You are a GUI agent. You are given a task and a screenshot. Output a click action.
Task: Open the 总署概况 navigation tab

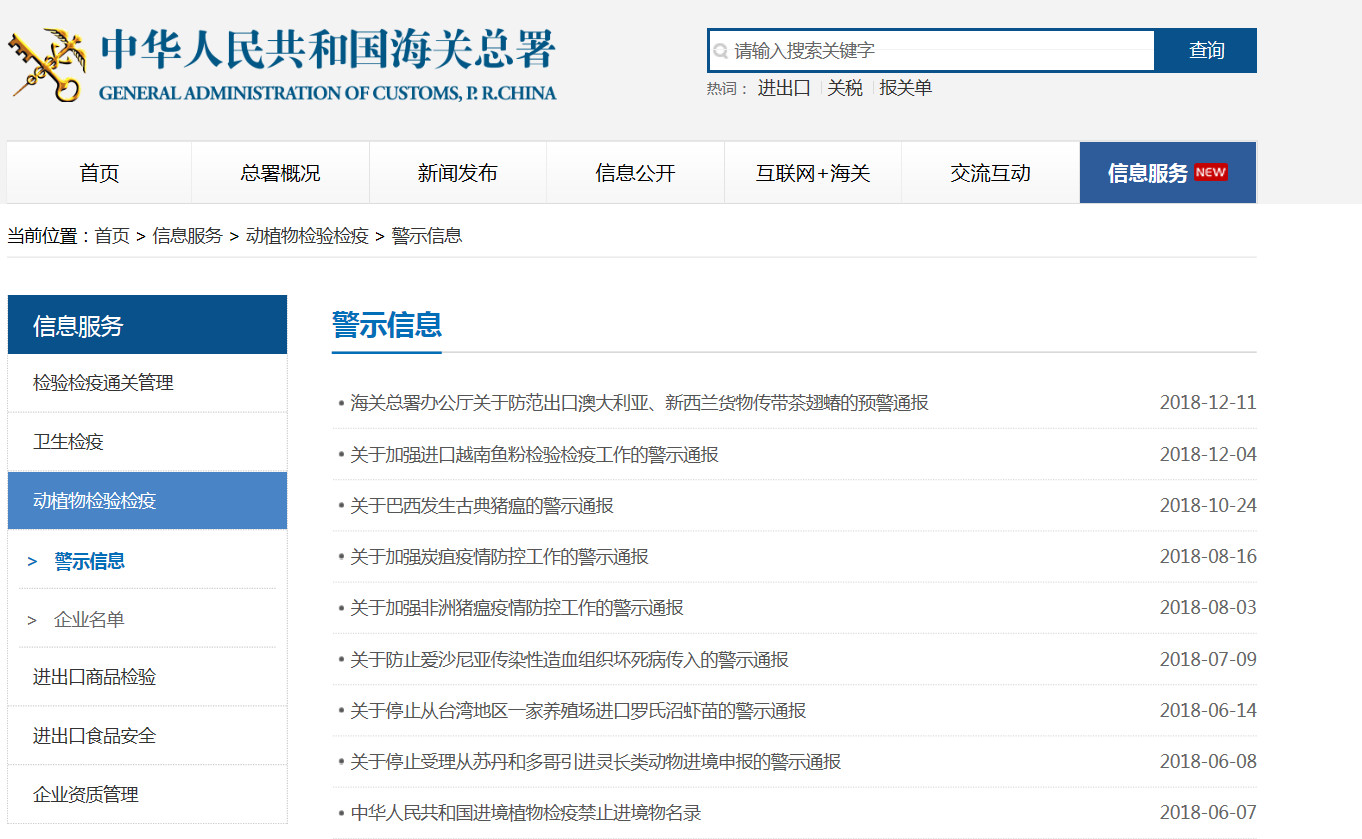pyautogui.click(x=280, y=173)
